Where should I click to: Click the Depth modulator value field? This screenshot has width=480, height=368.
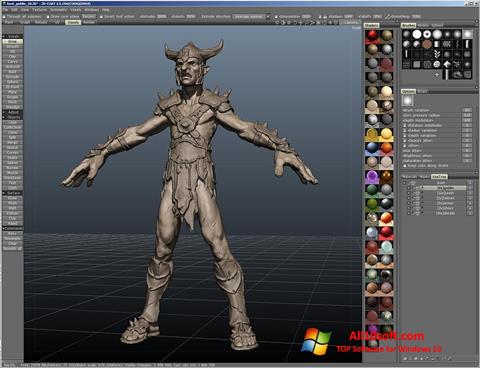point(467,120)
